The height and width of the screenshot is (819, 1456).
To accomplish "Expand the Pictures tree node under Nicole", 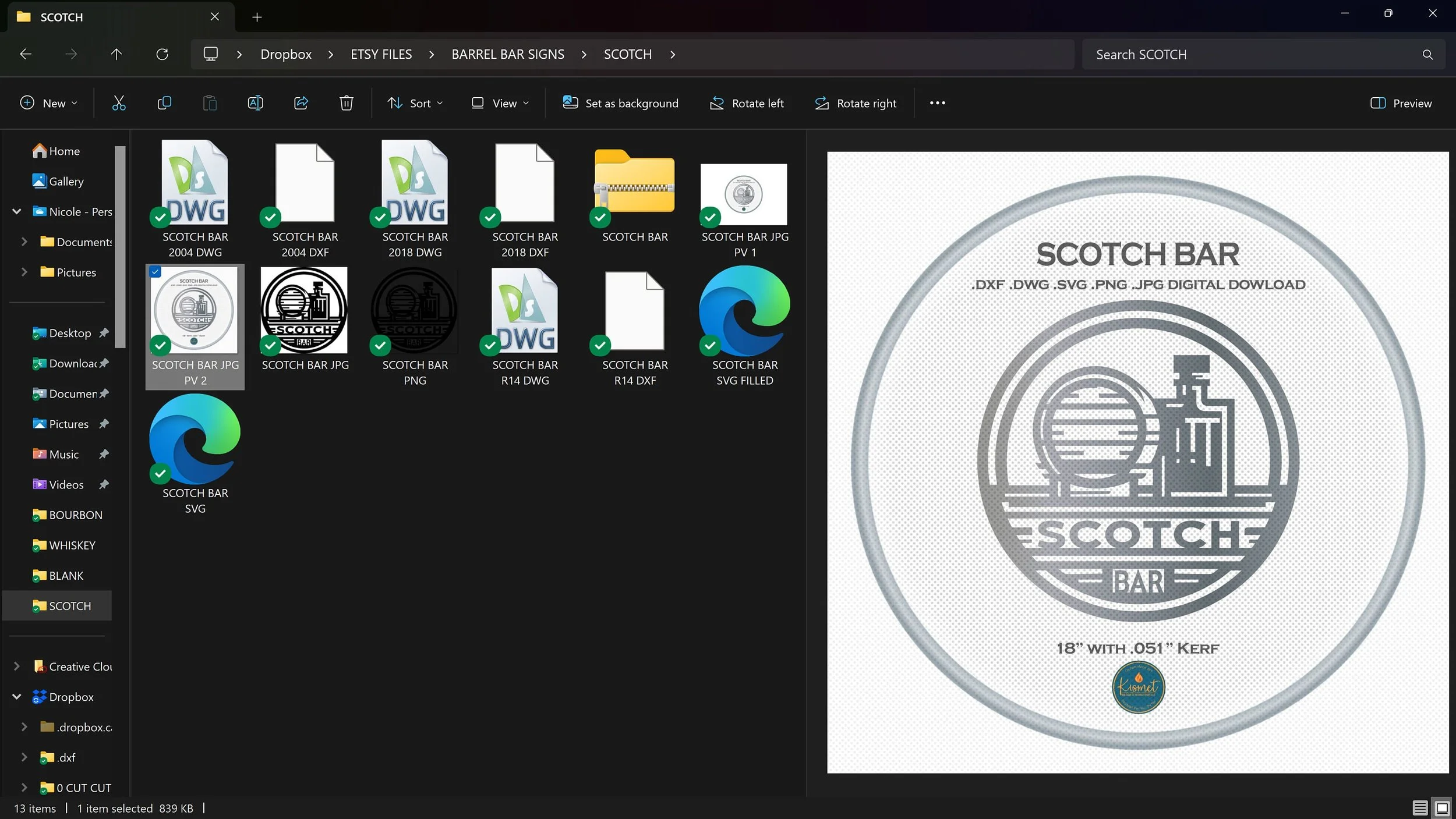I will (24, 272).
